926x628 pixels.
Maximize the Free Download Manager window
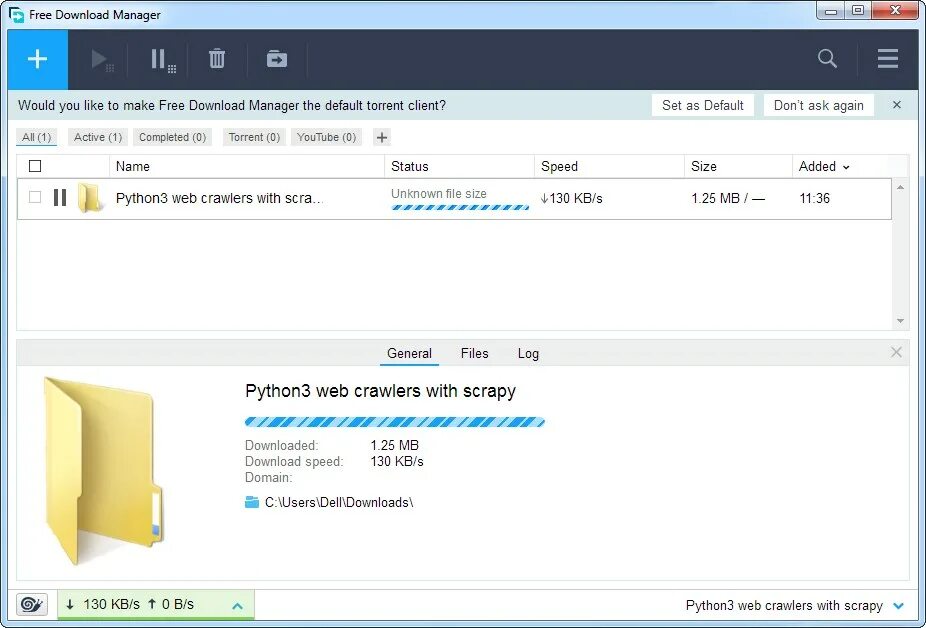pos(858,11)
